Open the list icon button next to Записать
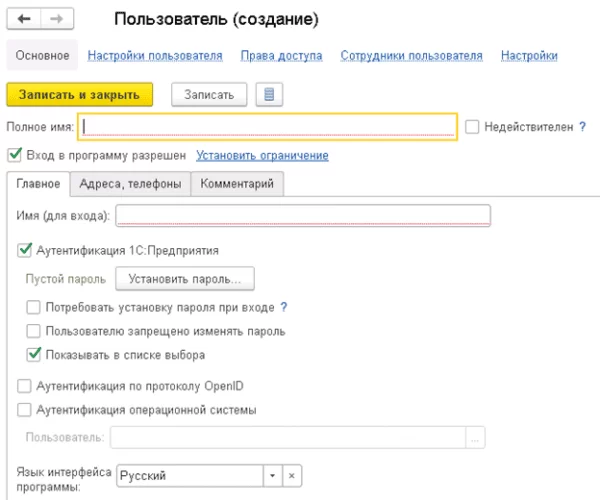 (269, 94)
